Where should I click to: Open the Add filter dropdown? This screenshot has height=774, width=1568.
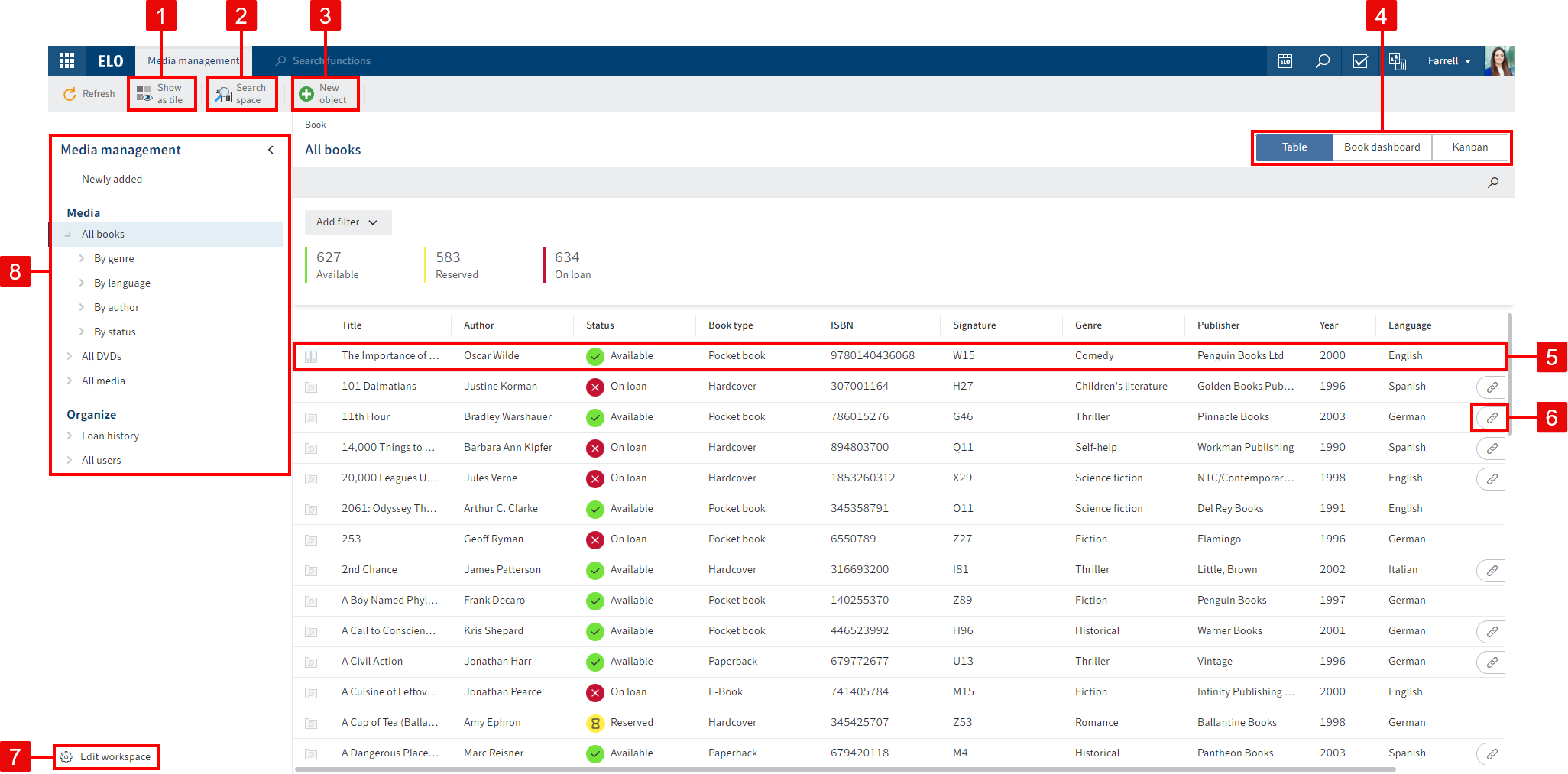point(348,222)
